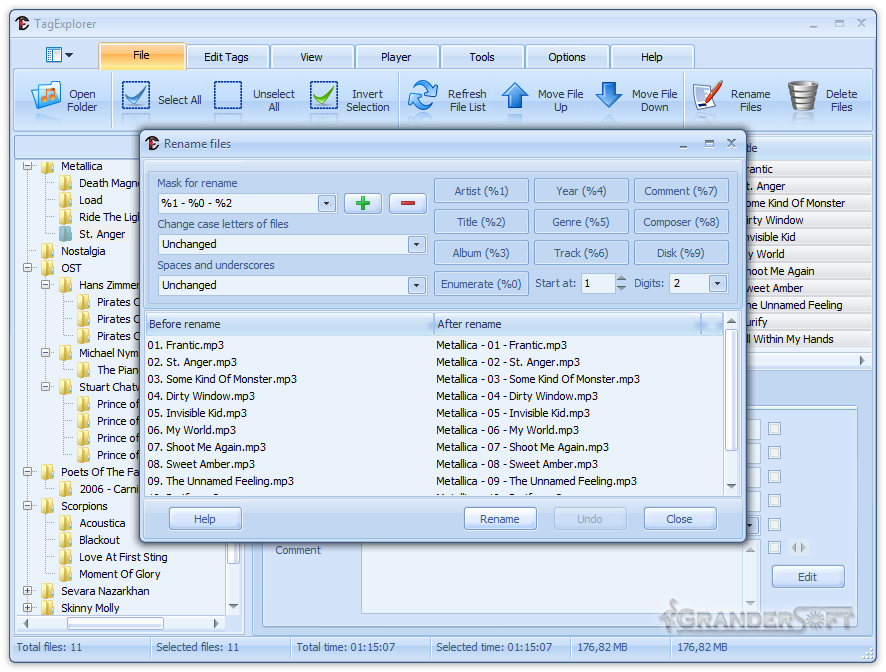This screenshot has width=886, height=672.
Task: Open the Player tab
Action: 396,57
